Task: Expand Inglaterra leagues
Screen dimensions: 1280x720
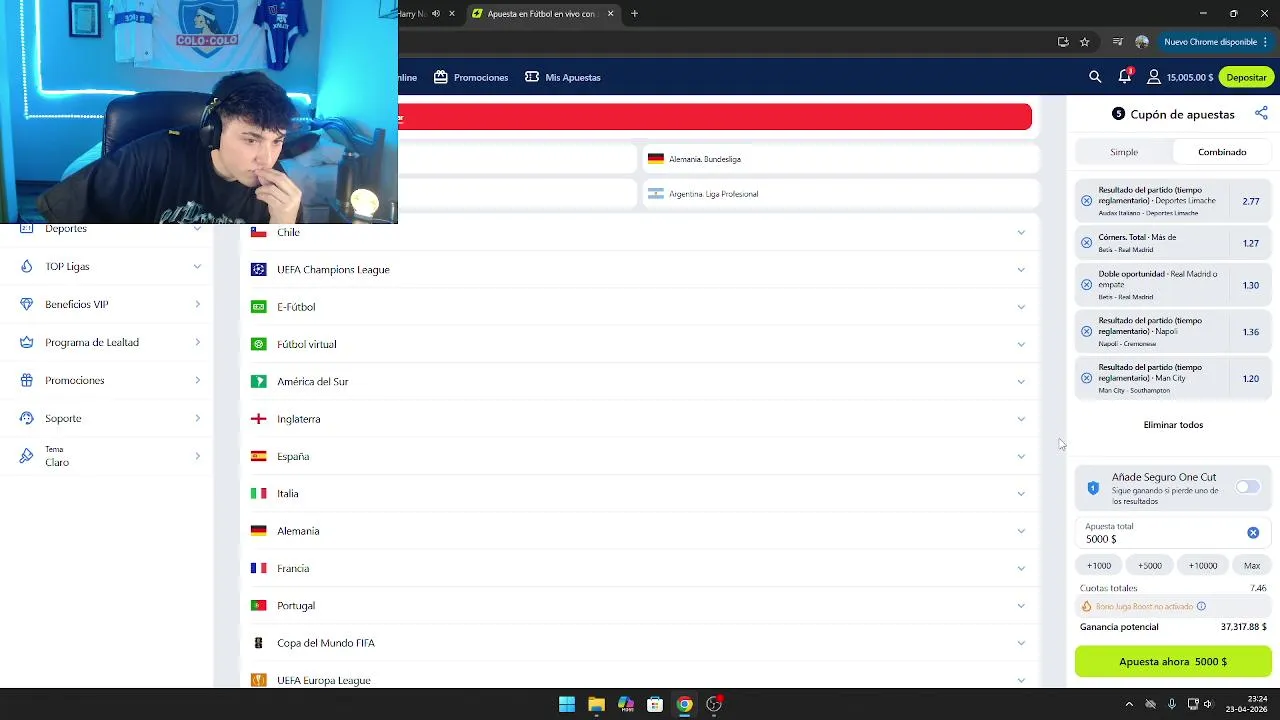Action: pyautogui.click(x=1021, y=419)
